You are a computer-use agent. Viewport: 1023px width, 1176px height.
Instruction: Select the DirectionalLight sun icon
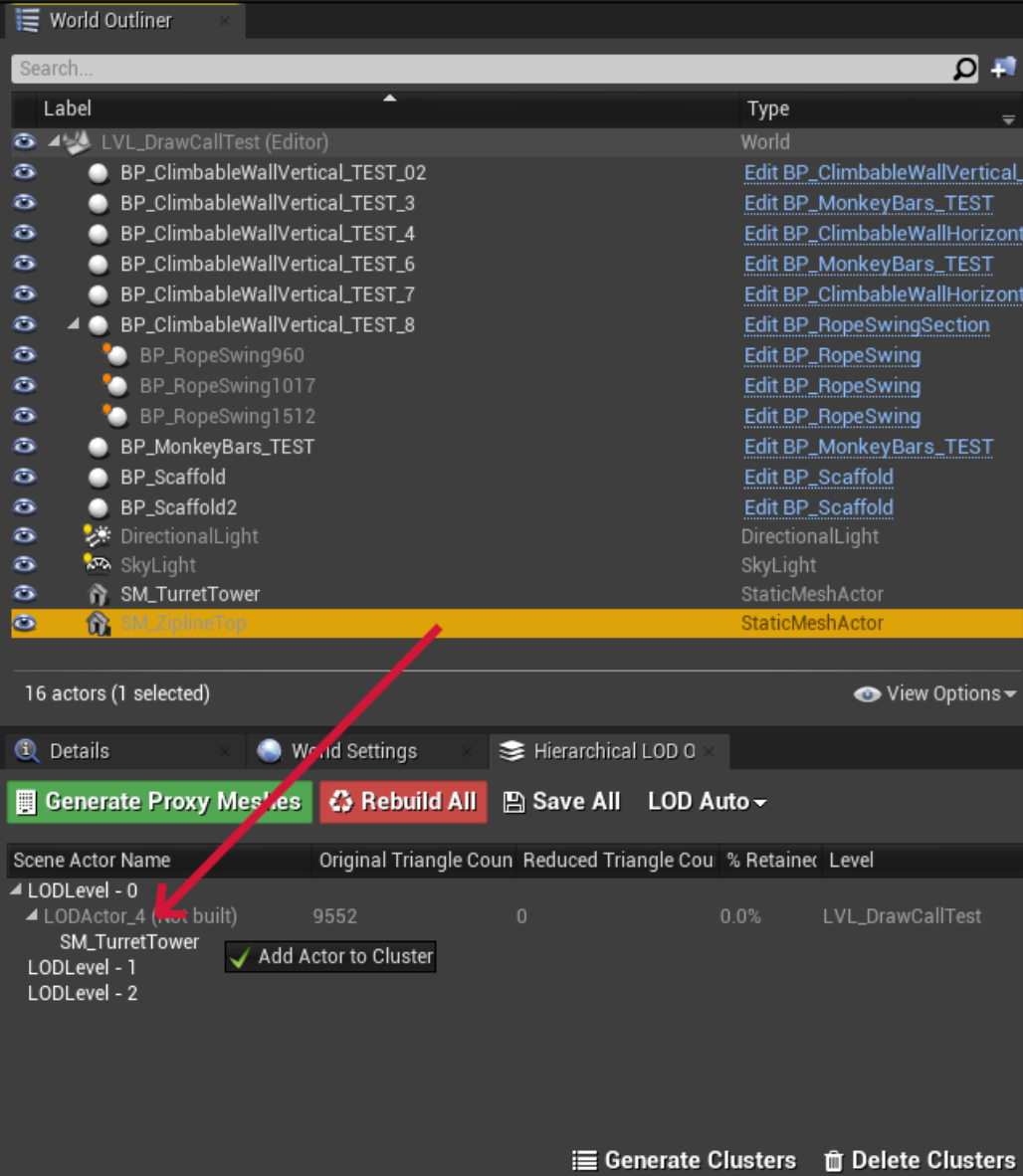click(x=97, y=535)
